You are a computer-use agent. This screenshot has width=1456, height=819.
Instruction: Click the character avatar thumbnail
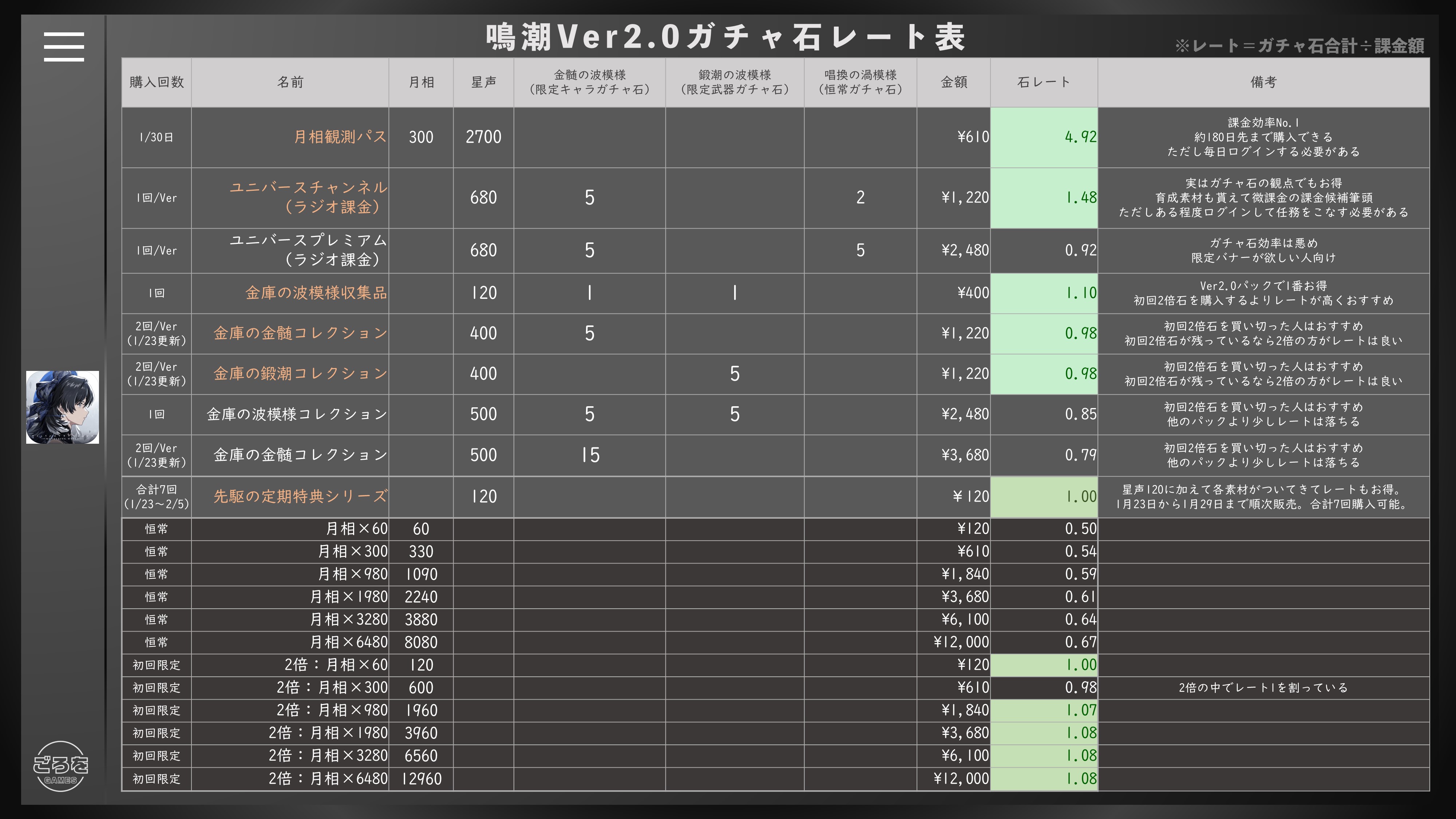tap(62, 407)
